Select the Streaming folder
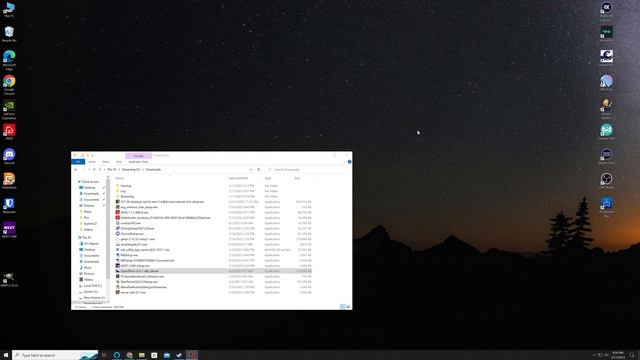The image size is (640, 360). coord(127,196)
